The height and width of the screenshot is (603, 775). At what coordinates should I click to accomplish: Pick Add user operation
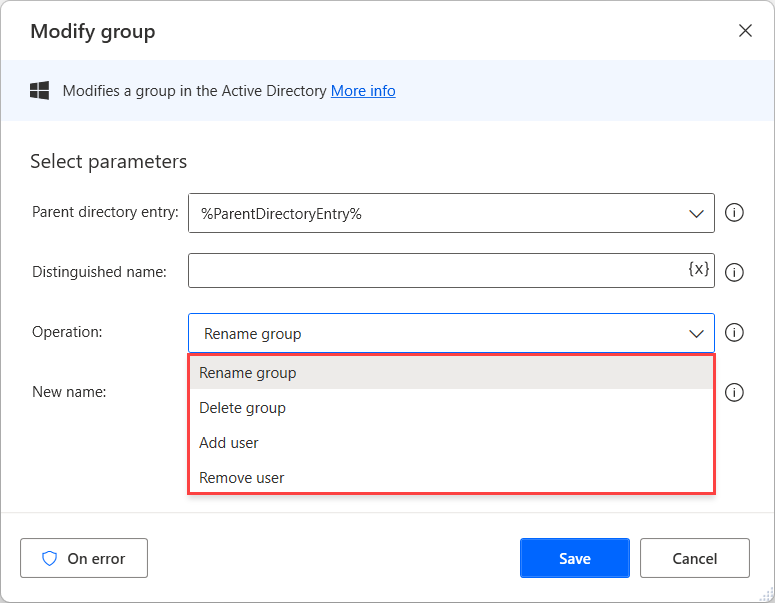click(451, 443)
